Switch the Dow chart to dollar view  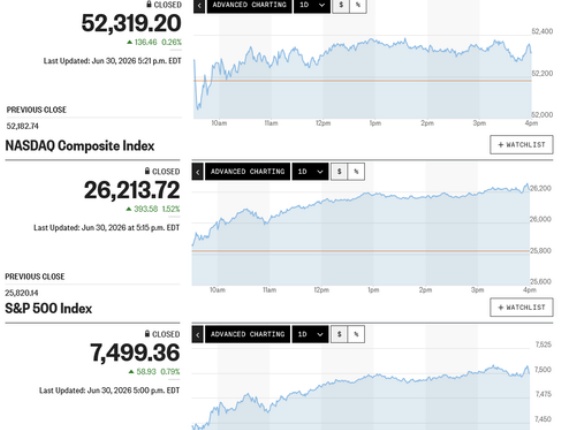341,6
